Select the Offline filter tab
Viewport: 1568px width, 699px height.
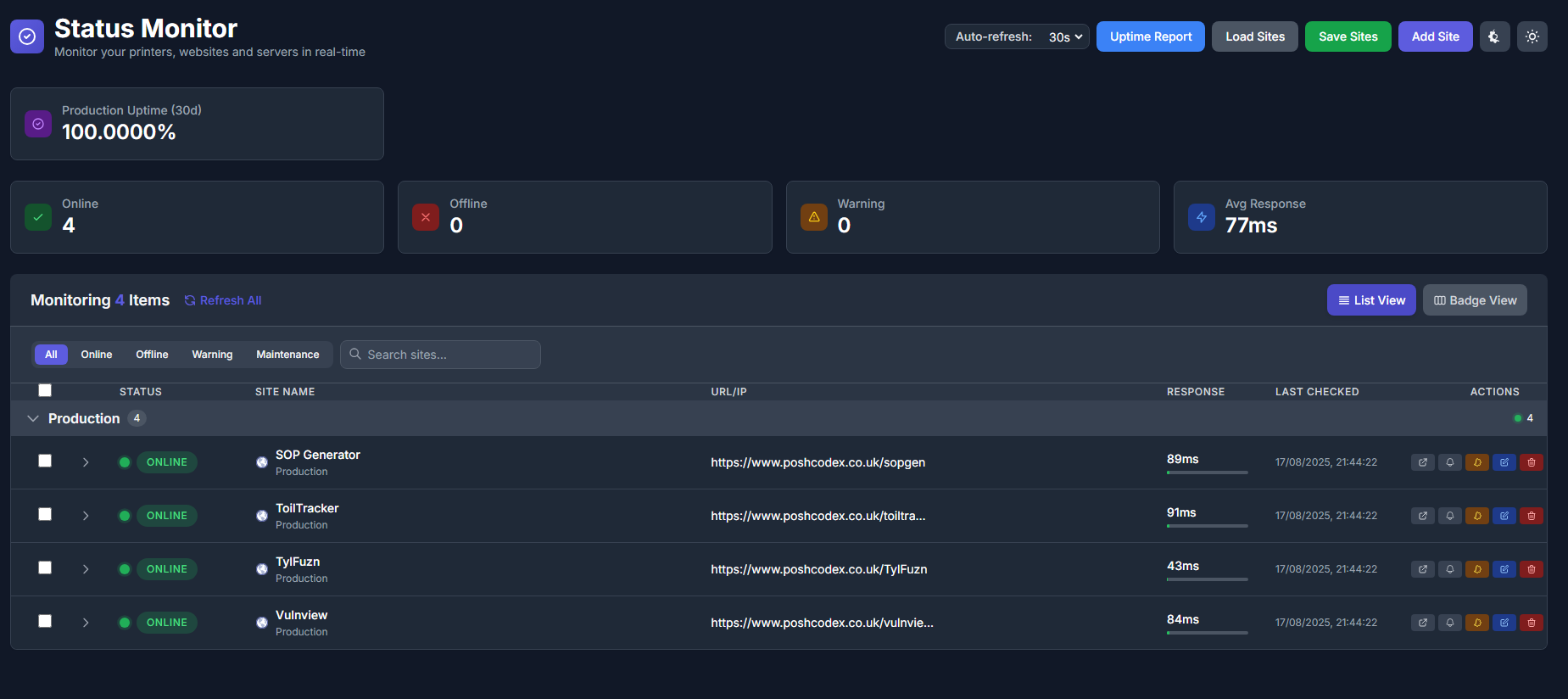pyautogui.click(x=152, y=355)
